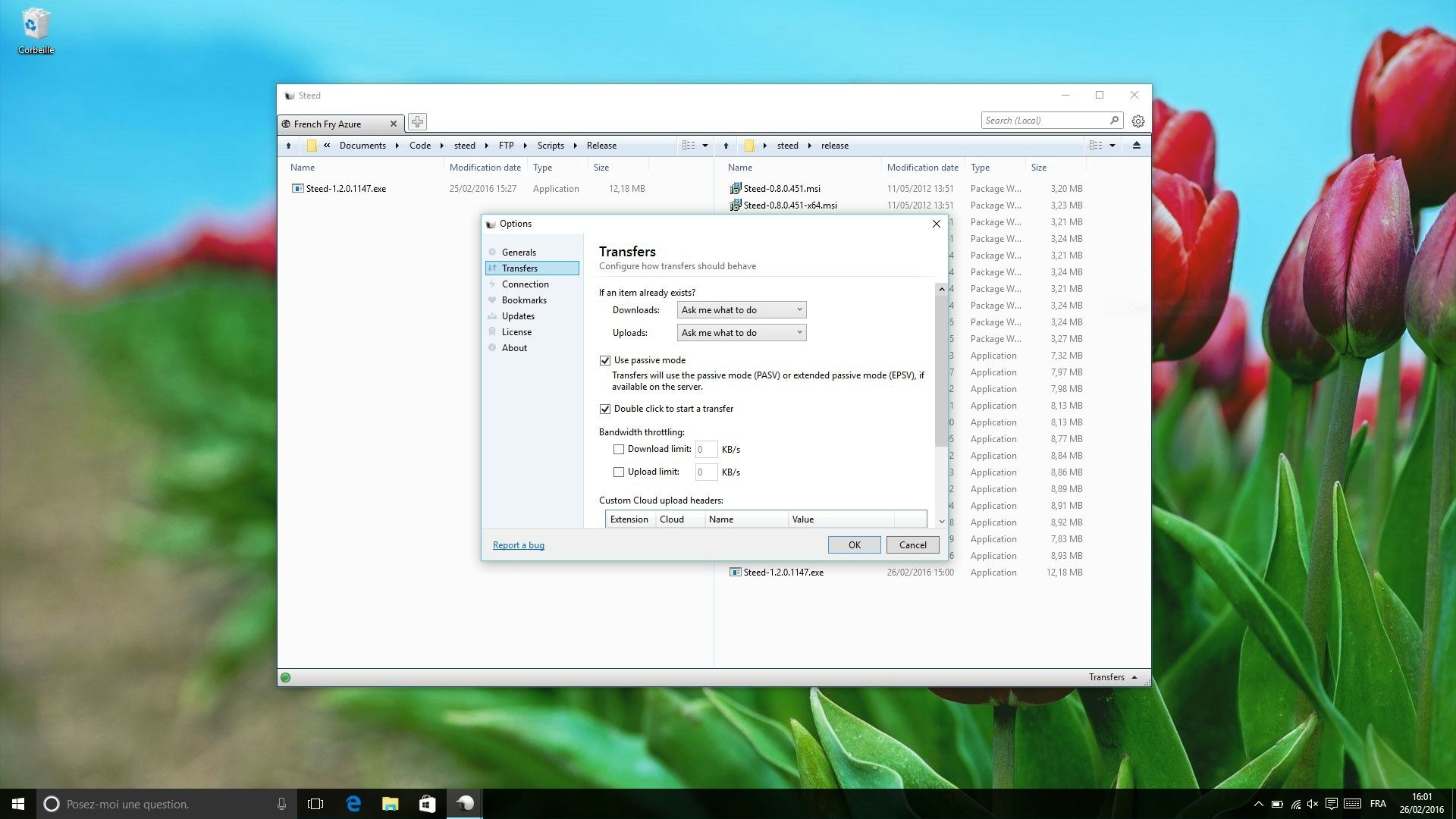The height and width of the screenshot is (819, 1456).
Task: Click the search magnifier icon
Action: click(1114, 120)
